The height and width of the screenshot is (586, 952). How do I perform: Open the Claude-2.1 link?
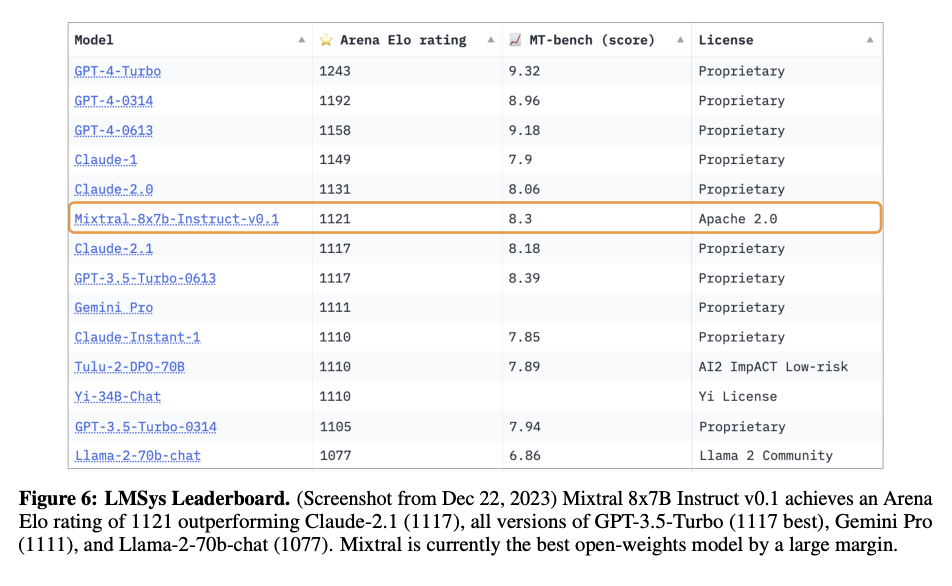click(114, 248)
